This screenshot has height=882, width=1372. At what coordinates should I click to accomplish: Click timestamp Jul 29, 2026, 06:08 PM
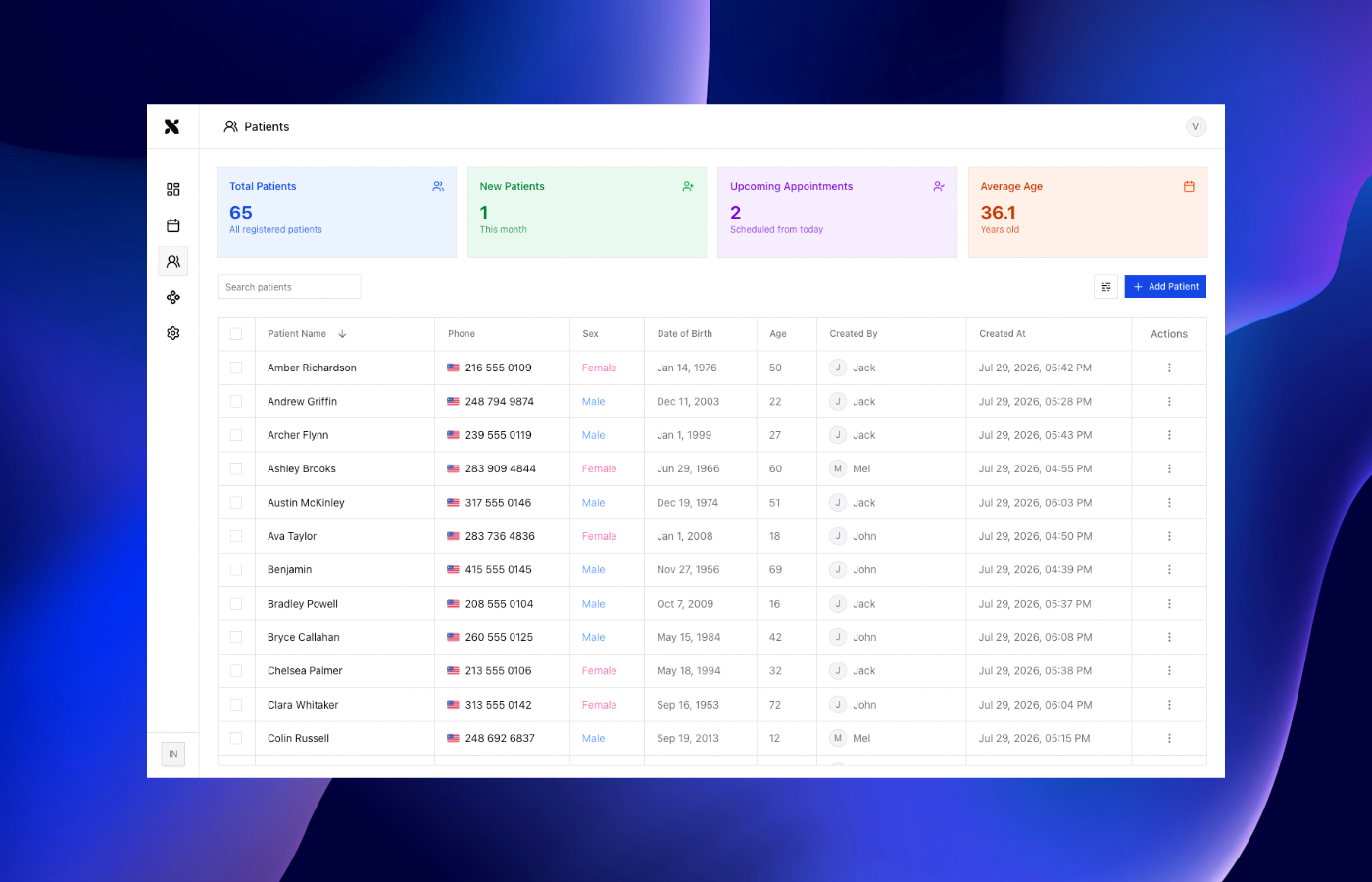coord(1036,637)
